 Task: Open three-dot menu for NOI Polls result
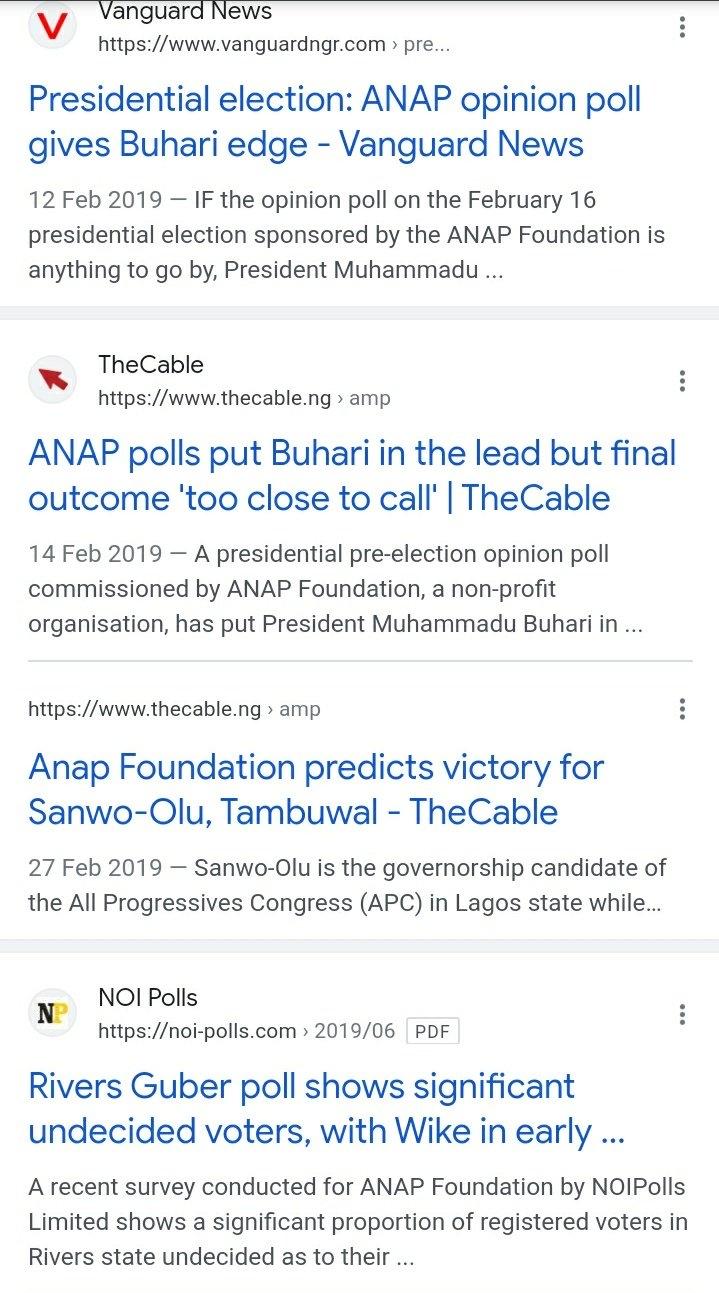click(x=682, y=1015)
